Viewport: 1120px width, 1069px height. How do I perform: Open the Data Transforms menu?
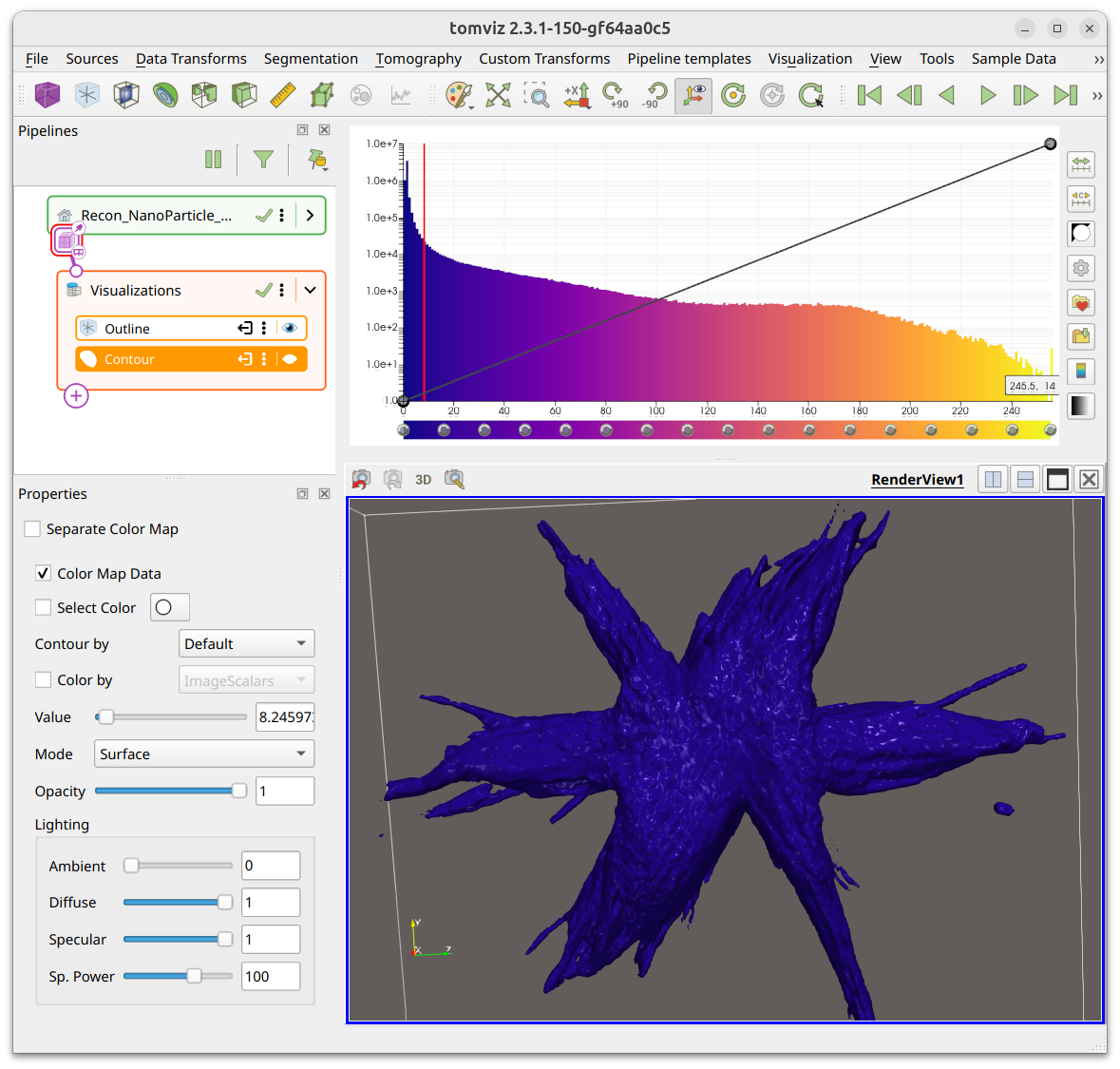point(191,59)
